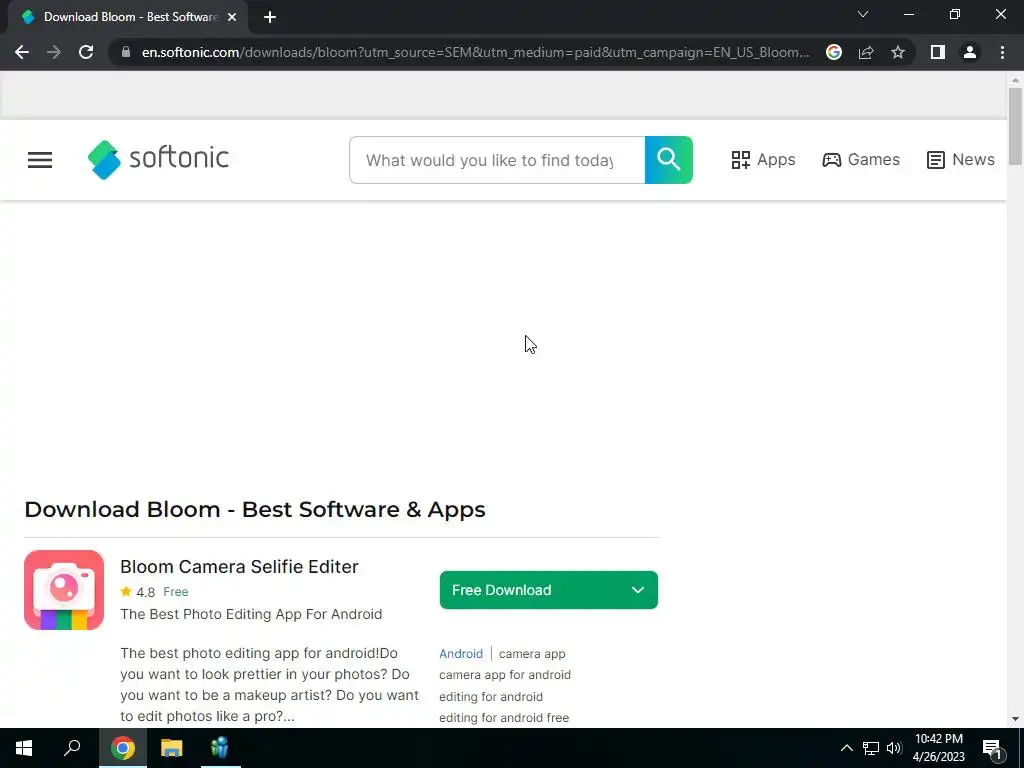
Task: Click the 'camera app' tag
Action: 532,654
